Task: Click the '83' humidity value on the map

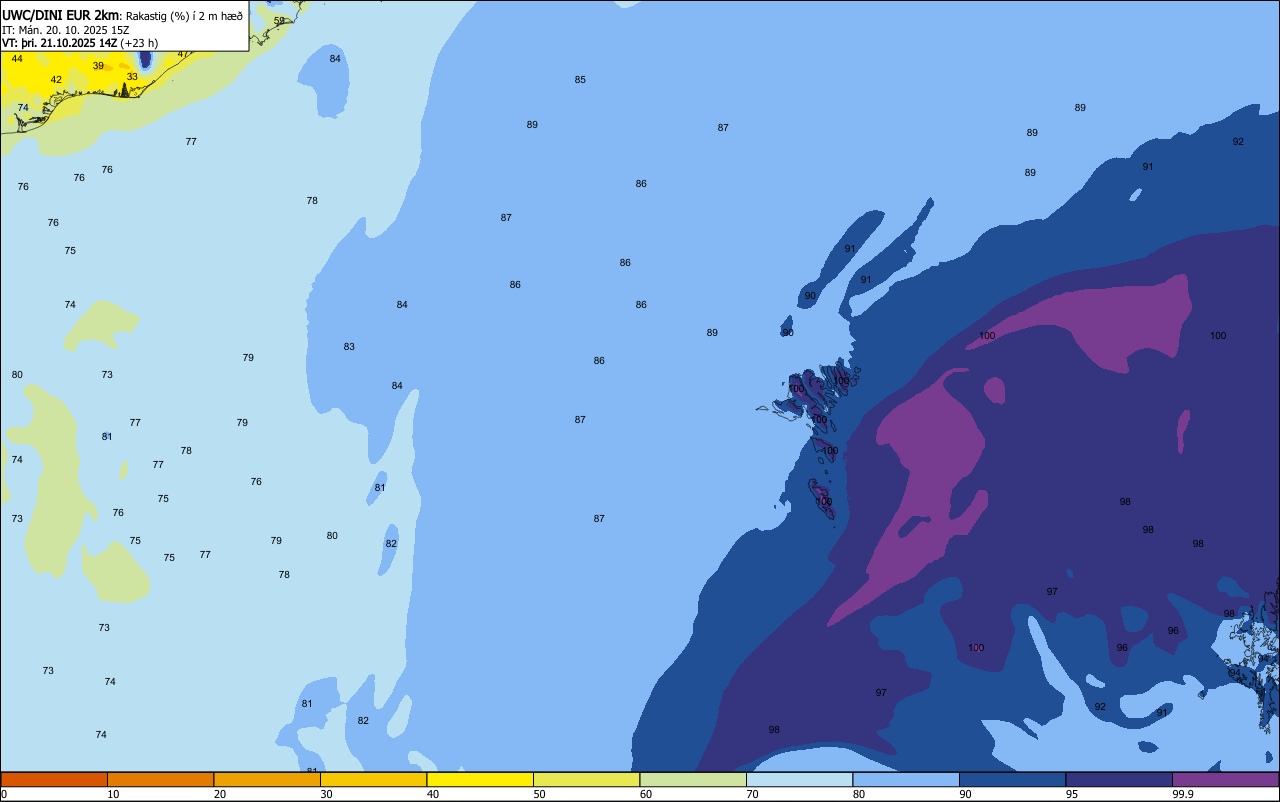Action: tap(349, 347)
